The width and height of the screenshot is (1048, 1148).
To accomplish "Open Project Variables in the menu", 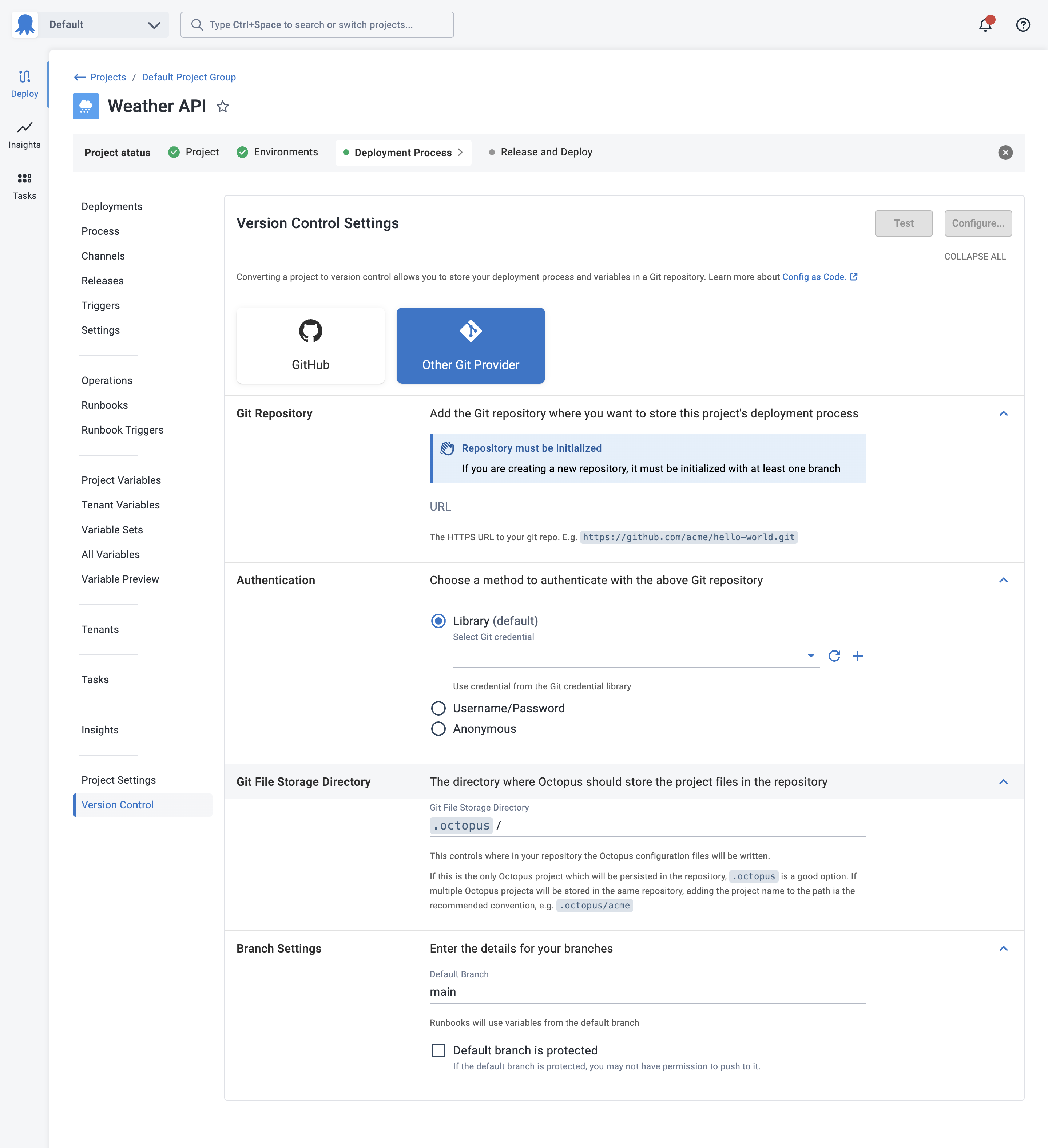I will (x=121, y=480).
